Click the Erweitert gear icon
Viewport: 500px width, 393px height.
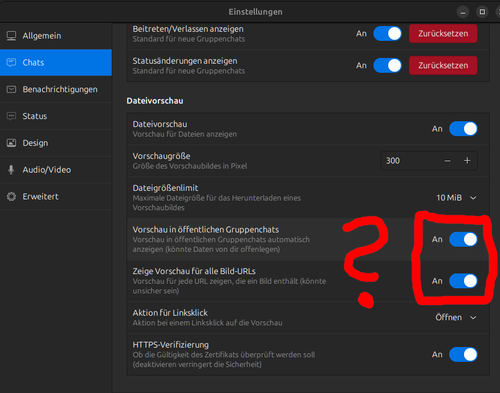click(11, 196)
